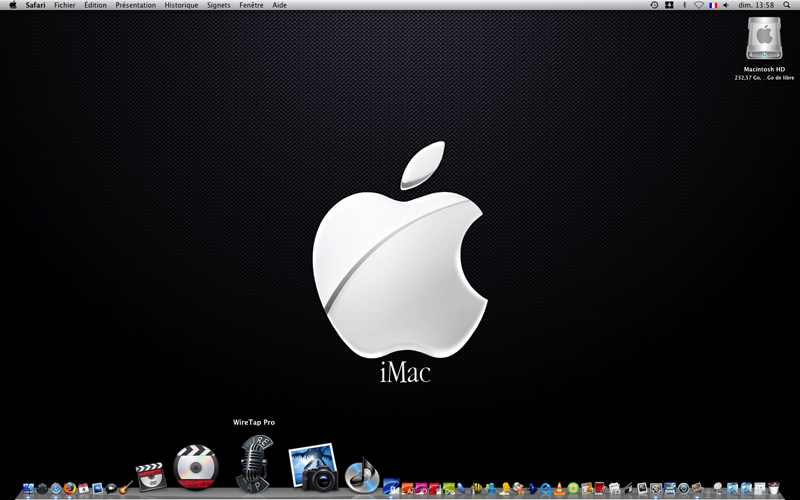Open the Historique menu
This screenshot has width=800, height=500.
181,5
